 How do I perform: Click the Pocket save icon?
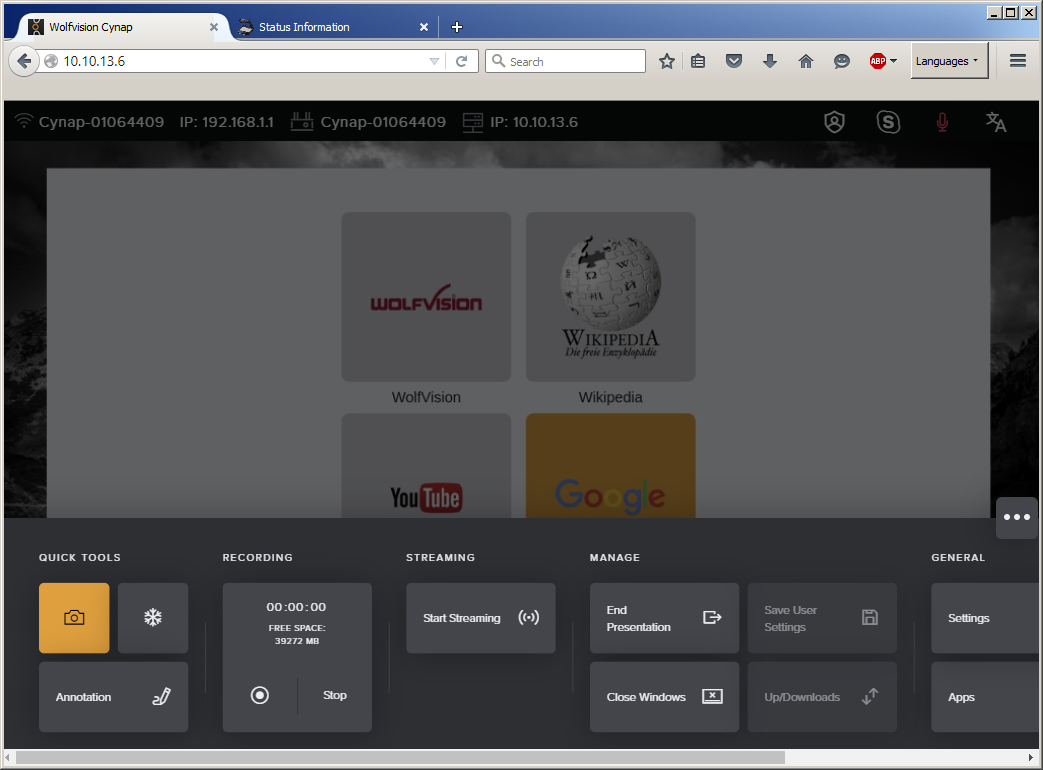point(734,61)
